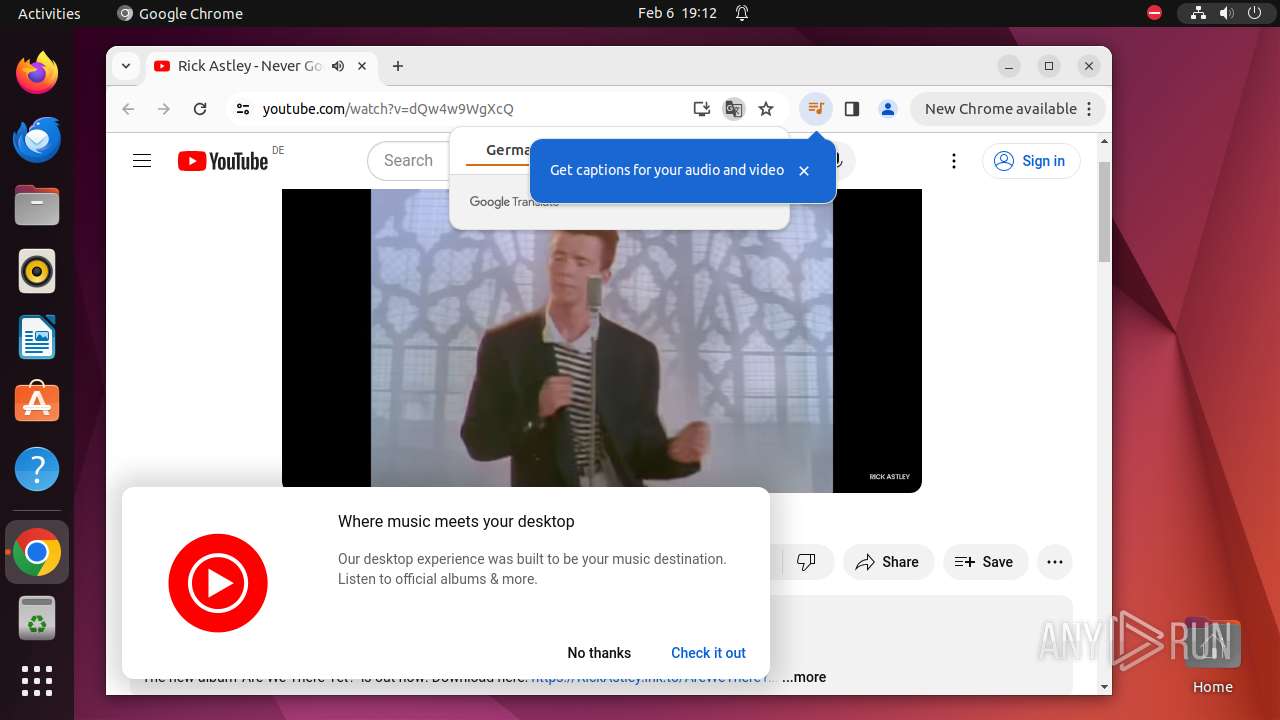This screenshot has width=1280, height=720.
Task: Go forward with the forward arrow
Action: pyautogui.click(x=164, y=109)
